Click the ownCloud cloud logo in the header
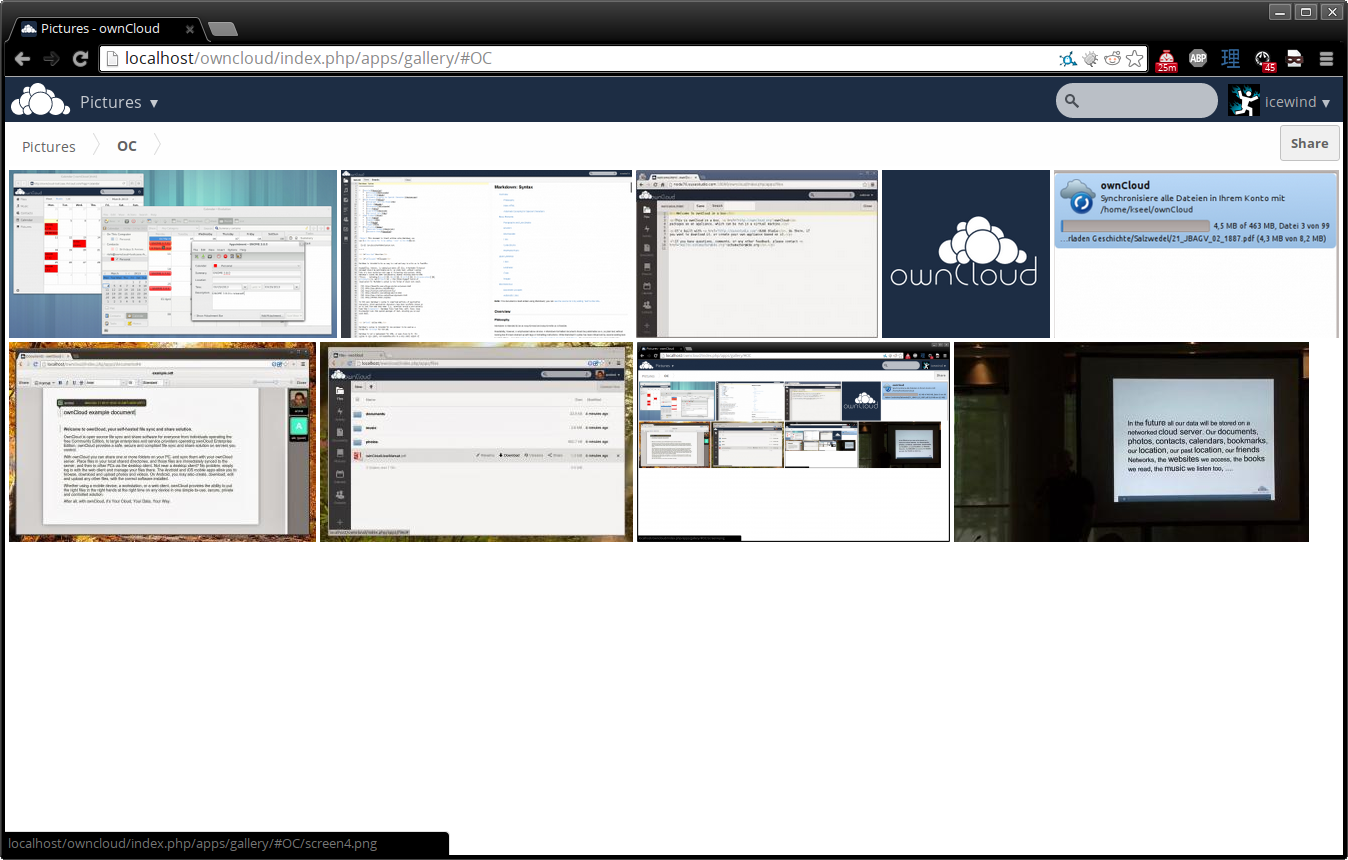 coord(40,100)
